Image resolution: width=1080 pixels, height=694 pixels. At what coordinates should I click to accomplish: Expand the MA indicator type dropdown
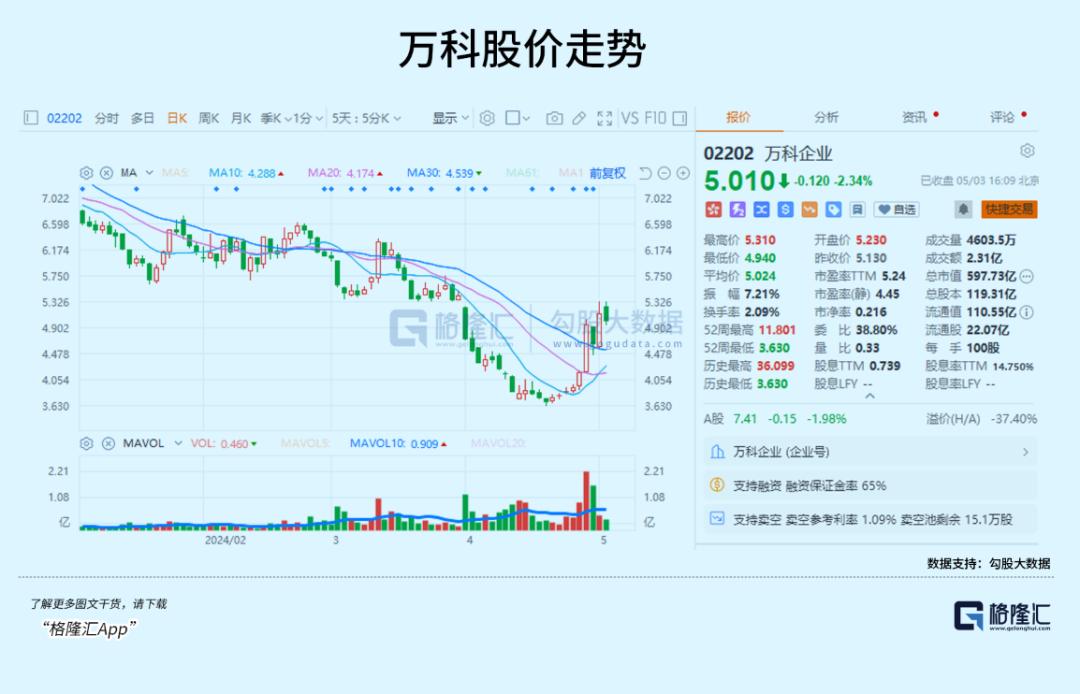pyautogui.click(x=149, y=173)
